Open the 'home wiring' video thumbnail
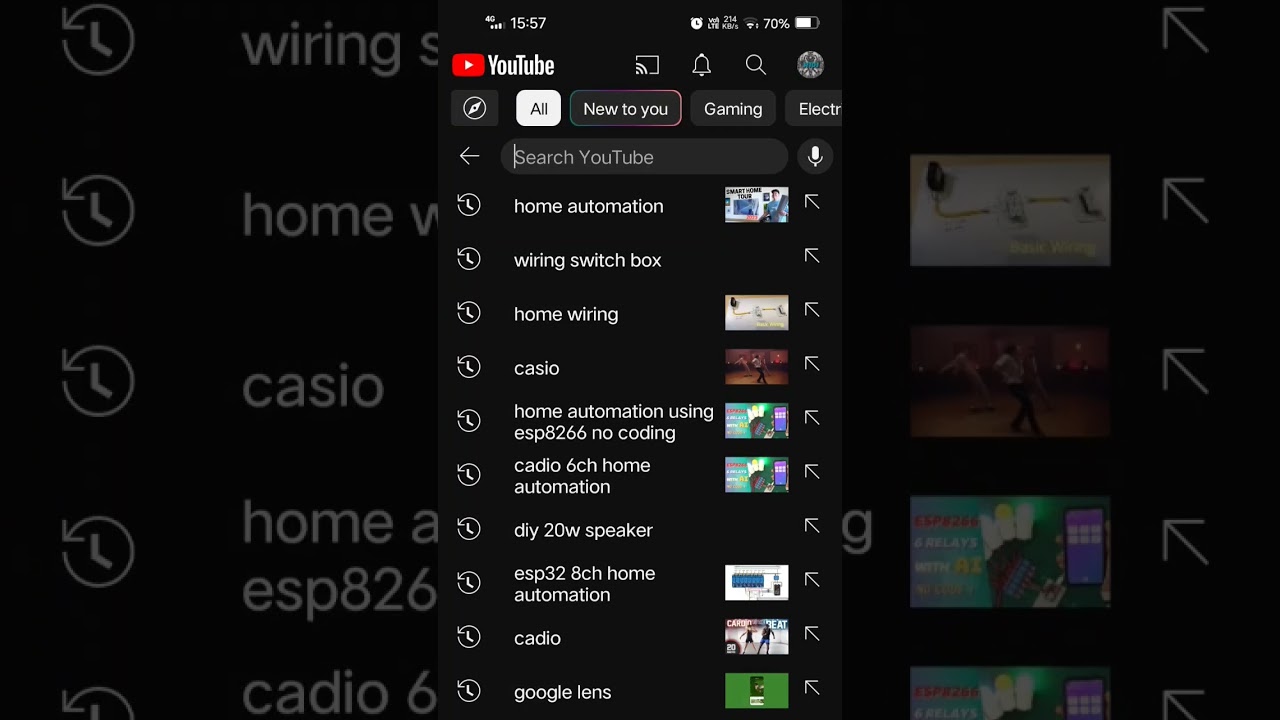The height and width of the screenshot is (720, 1280). coord(756,313)
